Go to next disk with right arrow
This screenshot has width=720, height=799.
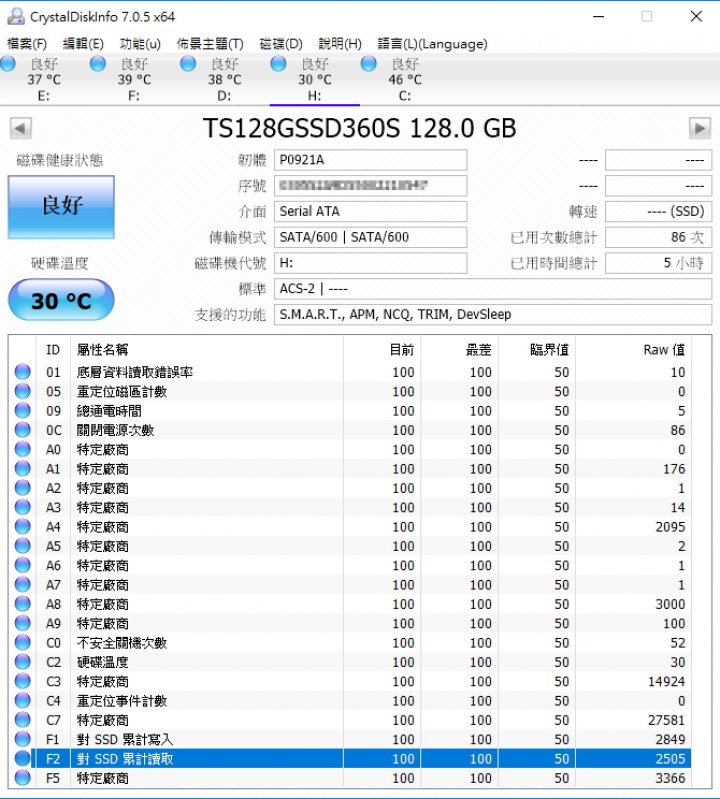pos(700,128)
